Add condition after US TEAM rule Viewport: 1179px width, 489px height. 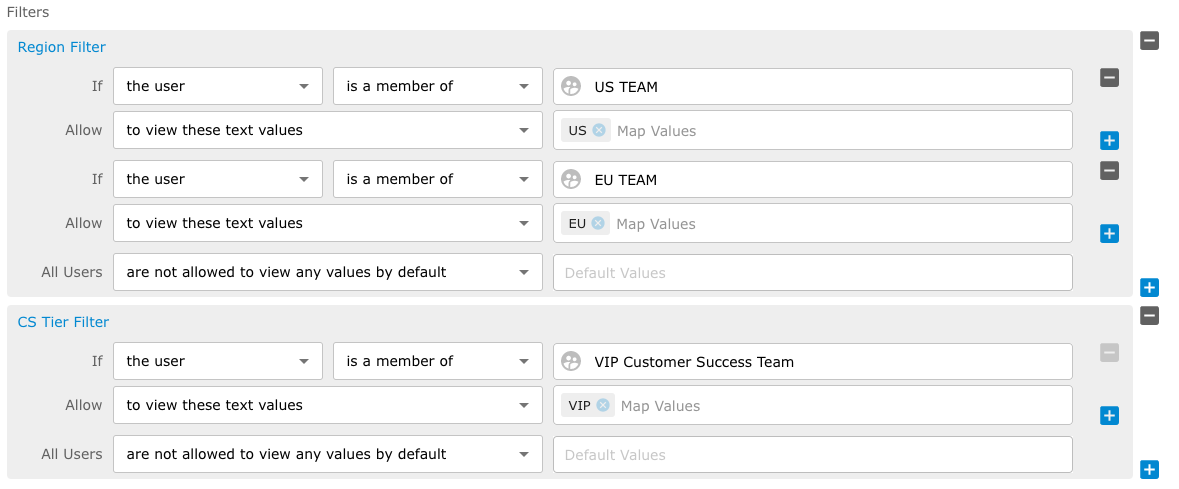[1109, 140]
